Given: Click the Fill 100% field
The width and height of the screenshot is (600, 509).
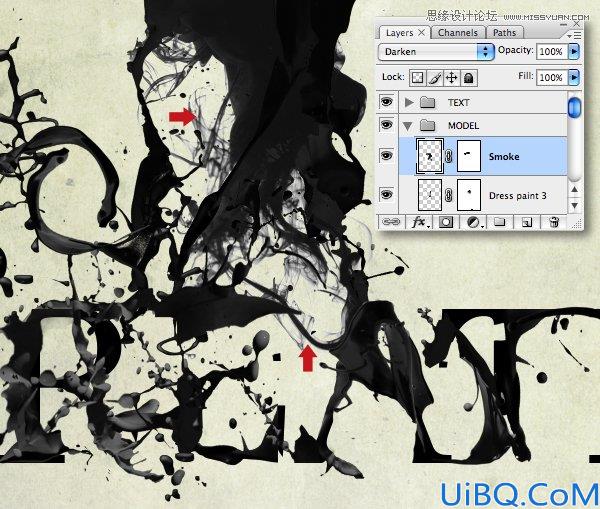Looking at the screenshot, I should 552,77.
